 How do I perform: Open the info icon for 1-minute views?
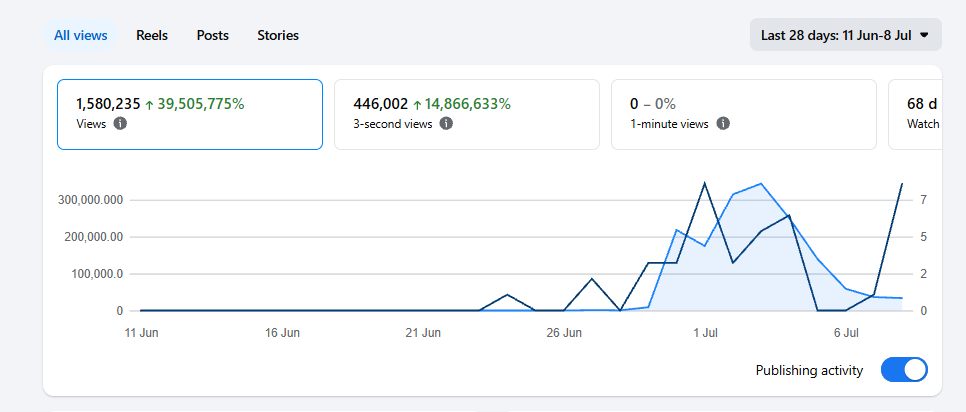[723, 124]
